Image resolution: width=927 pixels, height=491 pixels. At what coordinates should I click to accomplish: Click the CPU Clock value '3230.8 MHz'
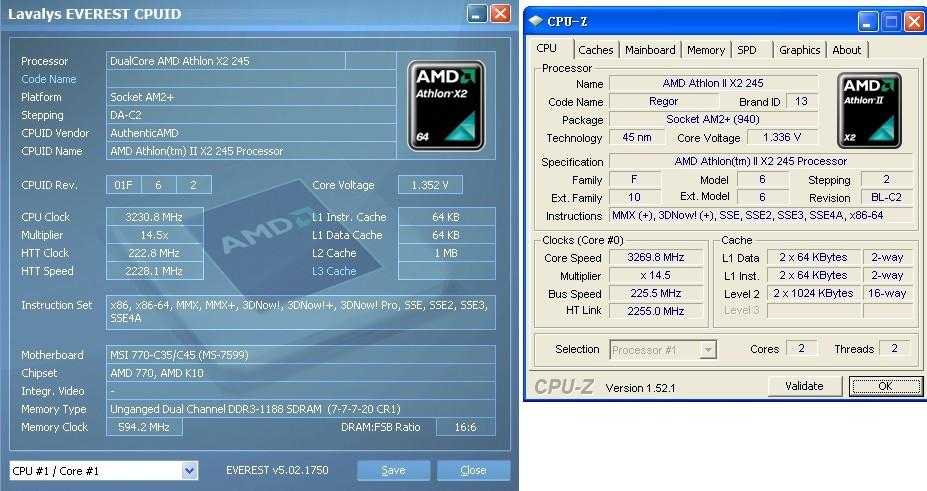154,217
